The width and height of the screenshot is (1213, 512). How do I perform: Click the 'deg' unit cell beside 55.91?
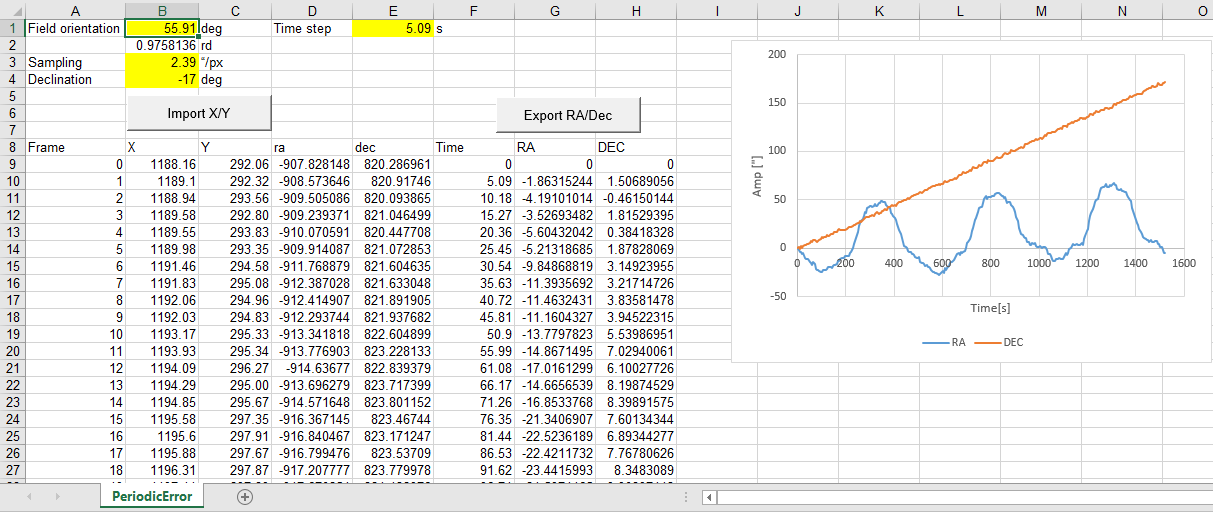tap(235, 29)
